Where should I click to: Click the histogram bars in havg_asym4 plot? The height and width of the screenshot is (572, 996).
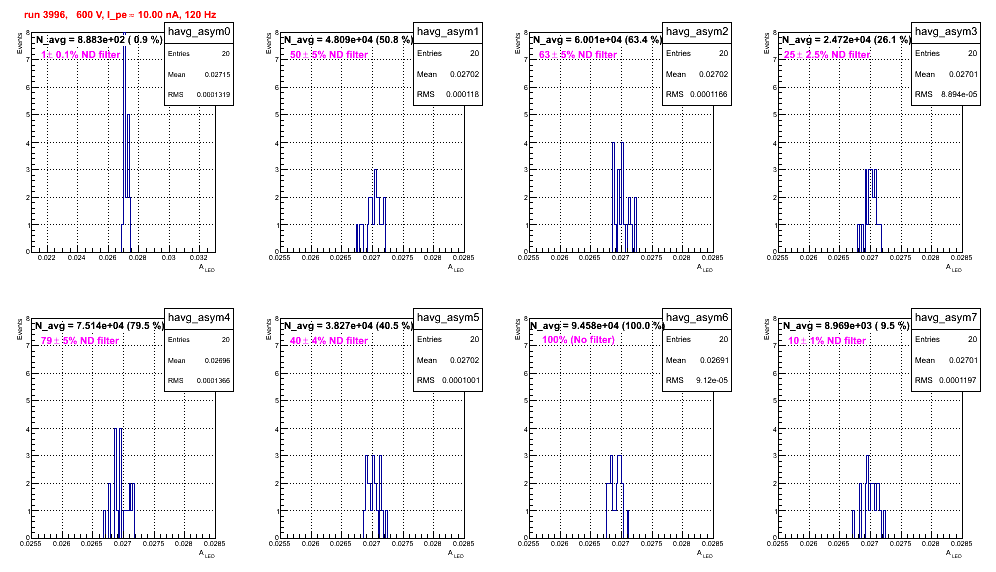click(x=119, y=483)
